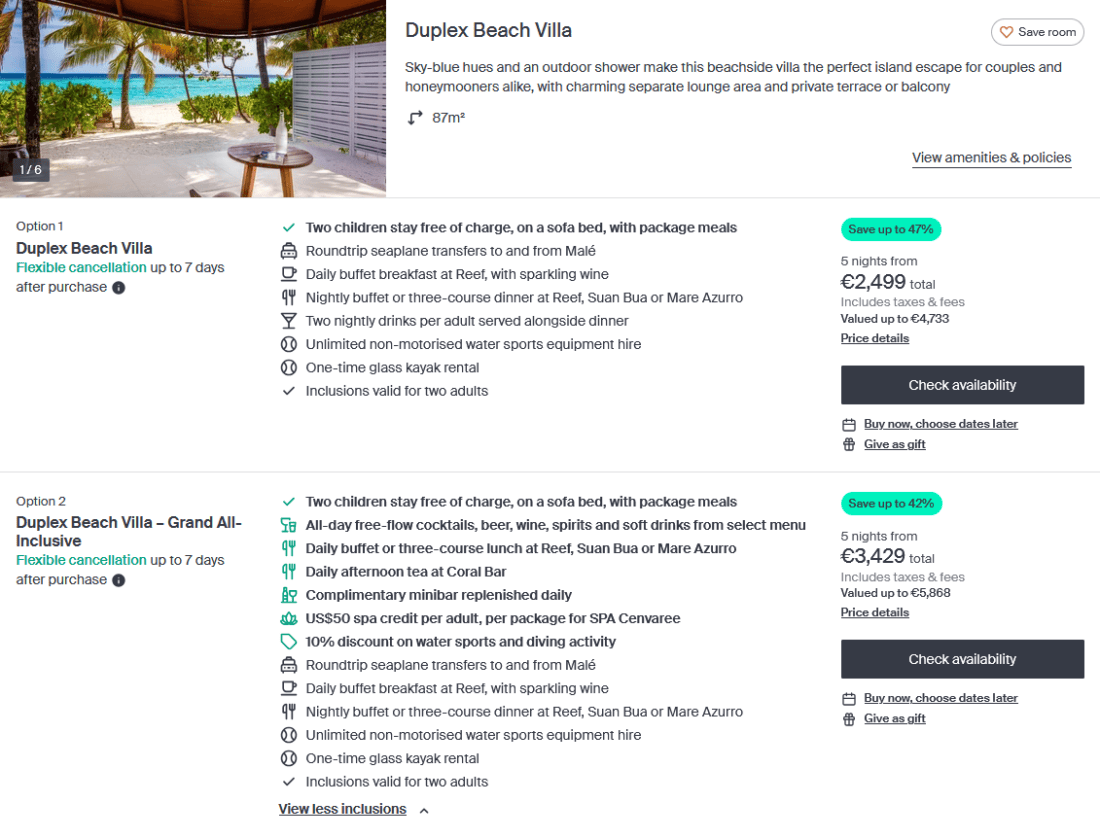Screen dimensions: 1100x838
Task: Open Price details under €2,499 total
Action: pos(875,338)
